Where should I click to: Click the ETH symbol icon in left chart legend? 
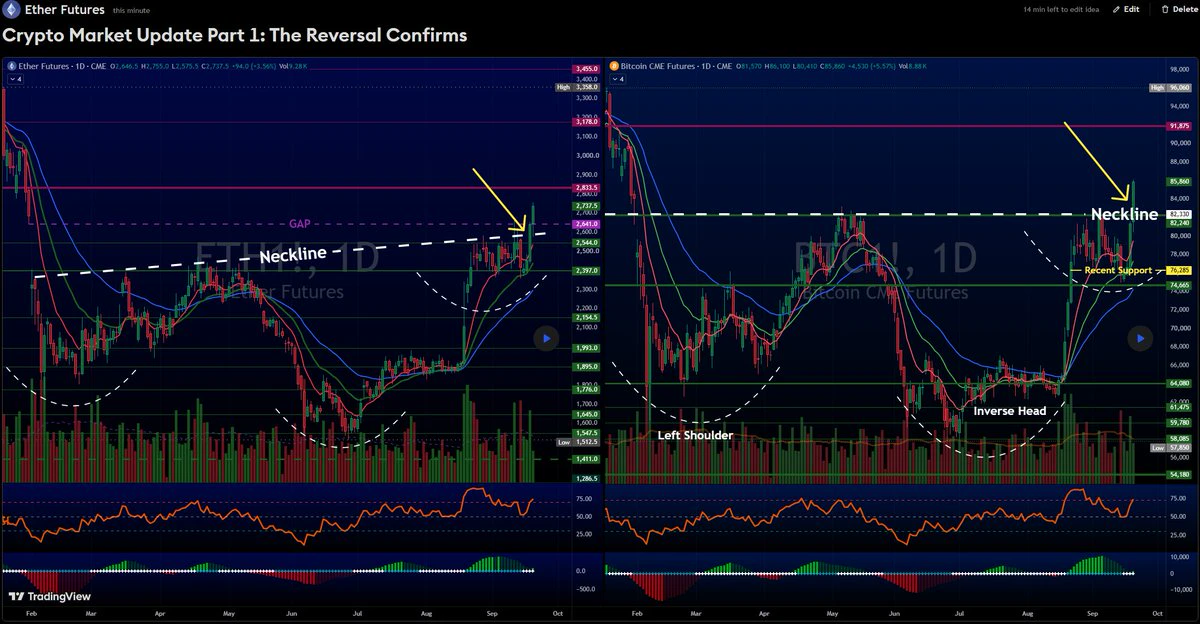tap(11, 65)
